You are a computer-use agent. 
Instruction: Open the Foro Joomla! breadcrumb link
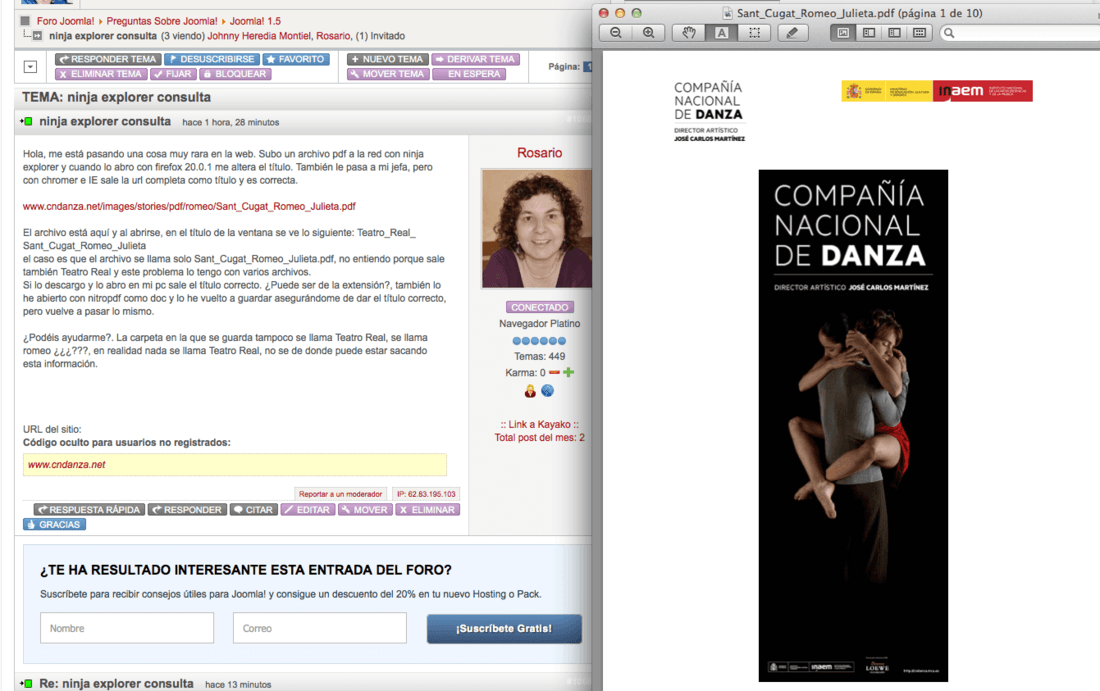click(65, 21)
